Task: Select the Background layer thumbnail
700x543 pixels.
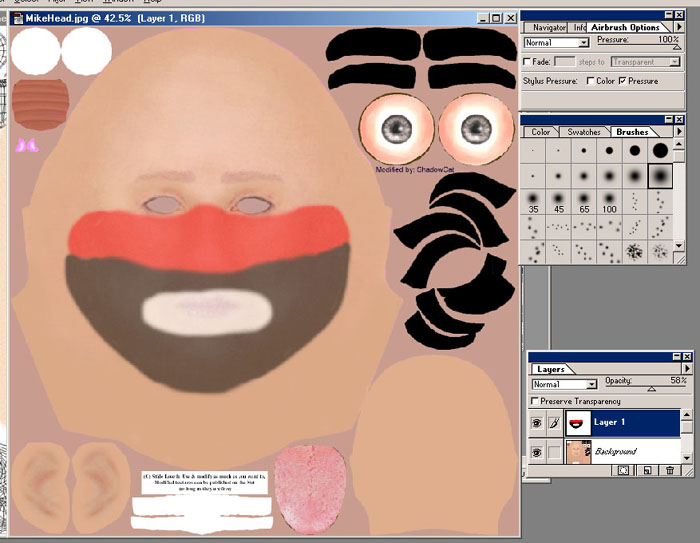Action: click(x=579, y=452)
